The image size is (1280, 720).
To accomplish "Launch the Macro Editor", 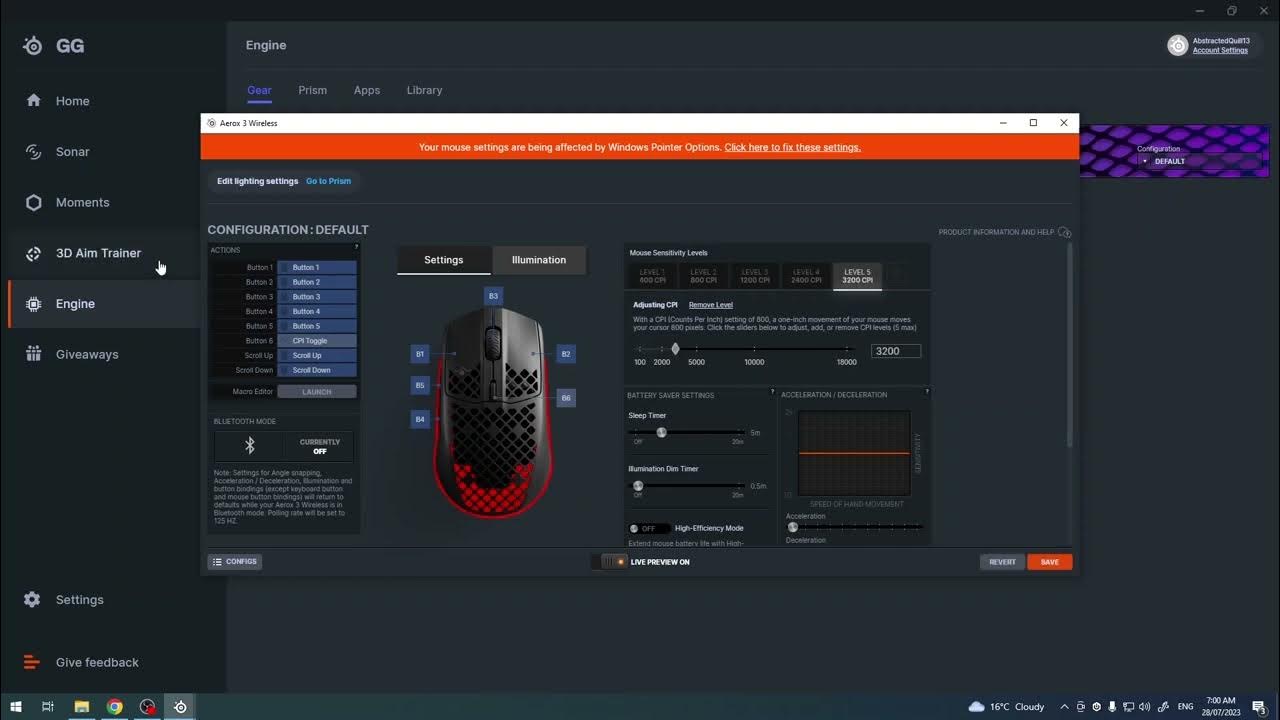I will (x=317, y=392).
